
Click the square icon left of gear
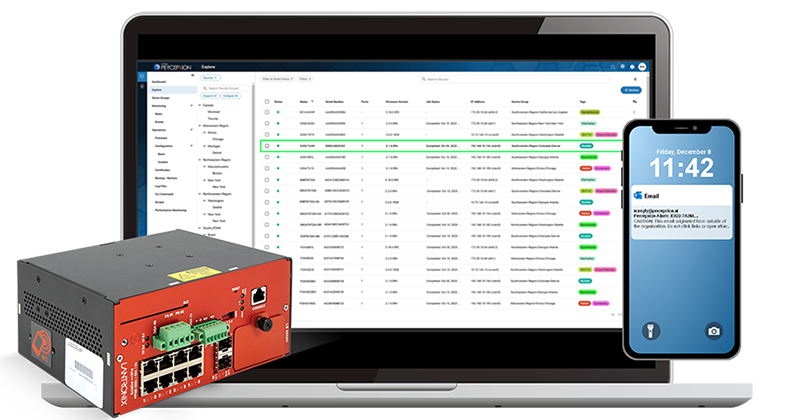click(613, 66)
